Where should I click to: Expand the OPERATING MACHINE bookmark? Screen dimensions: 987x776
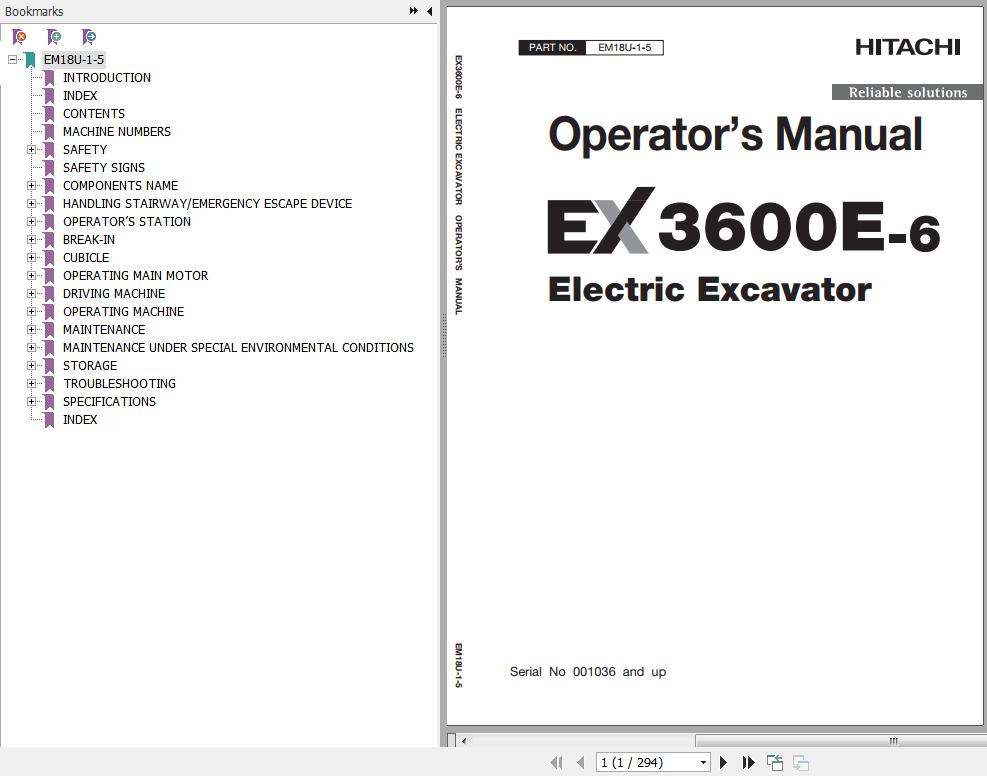[31, 312]
